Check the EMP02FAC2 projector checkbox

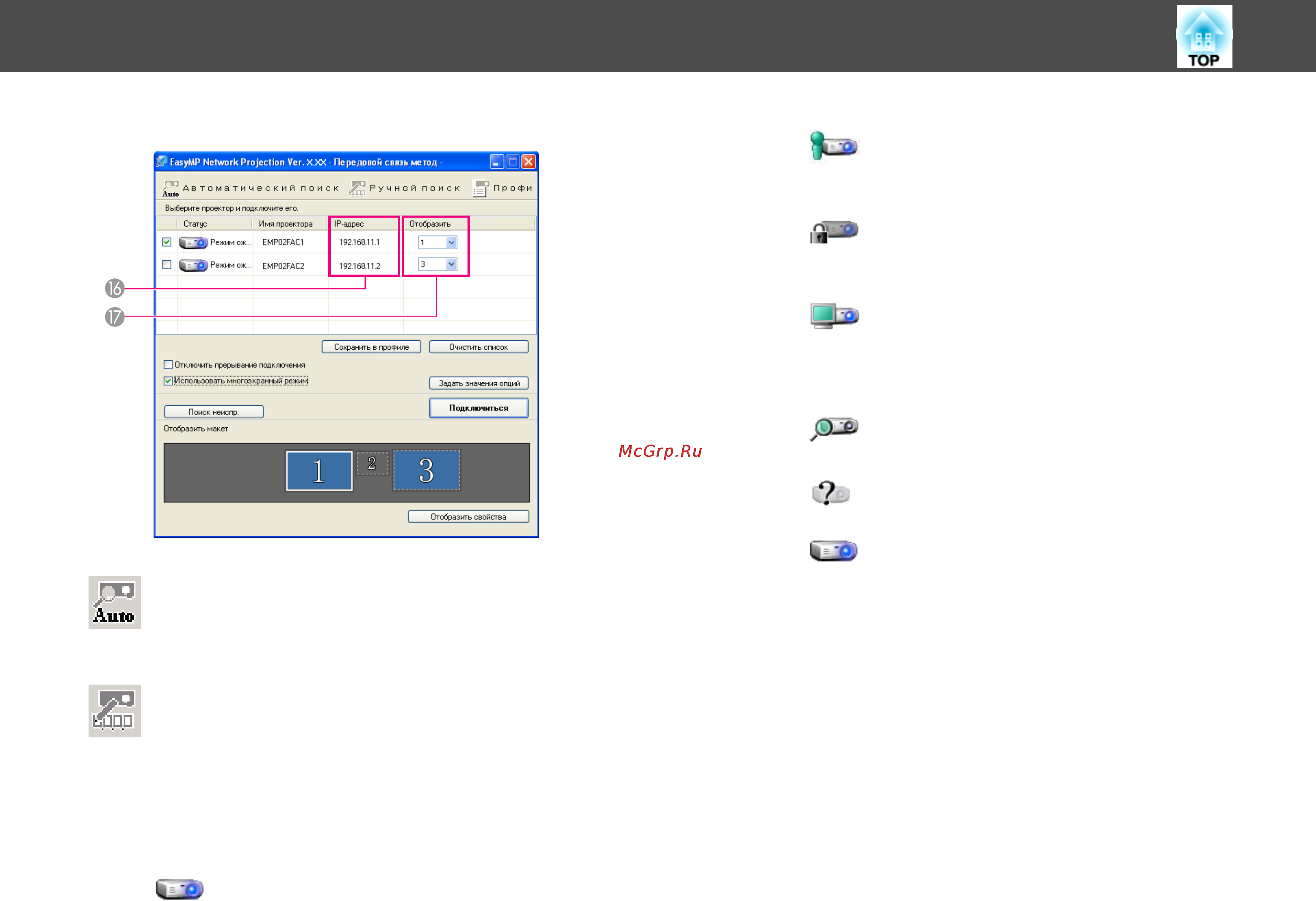tap(167, 265)
